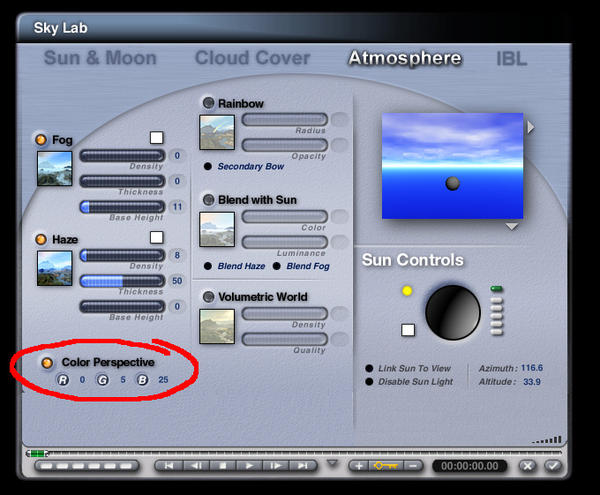
Task: Enable the Secondary Bow option
Action: 208,166
